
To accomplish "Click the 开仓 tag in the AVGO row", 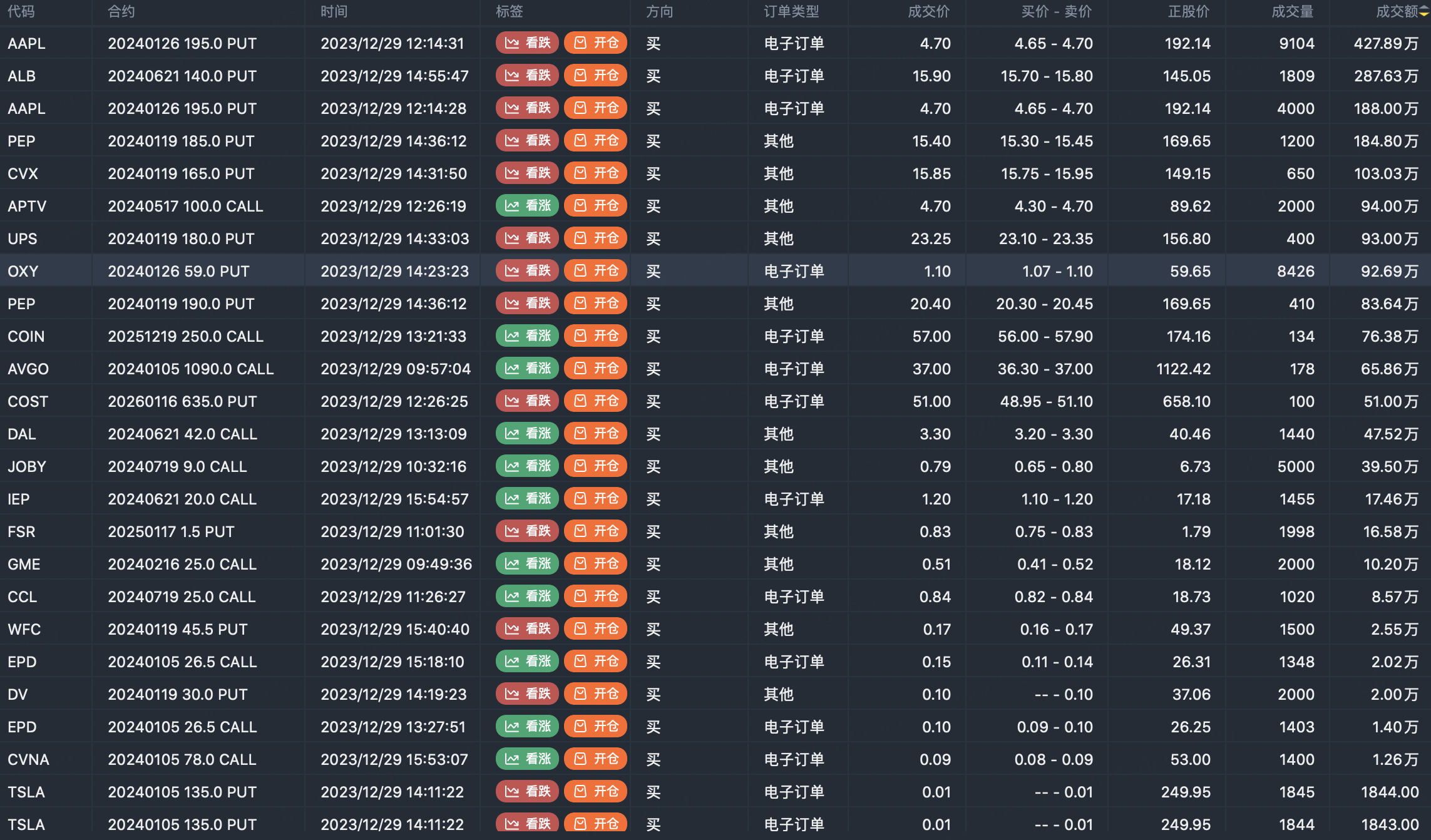I will point(595,369).
